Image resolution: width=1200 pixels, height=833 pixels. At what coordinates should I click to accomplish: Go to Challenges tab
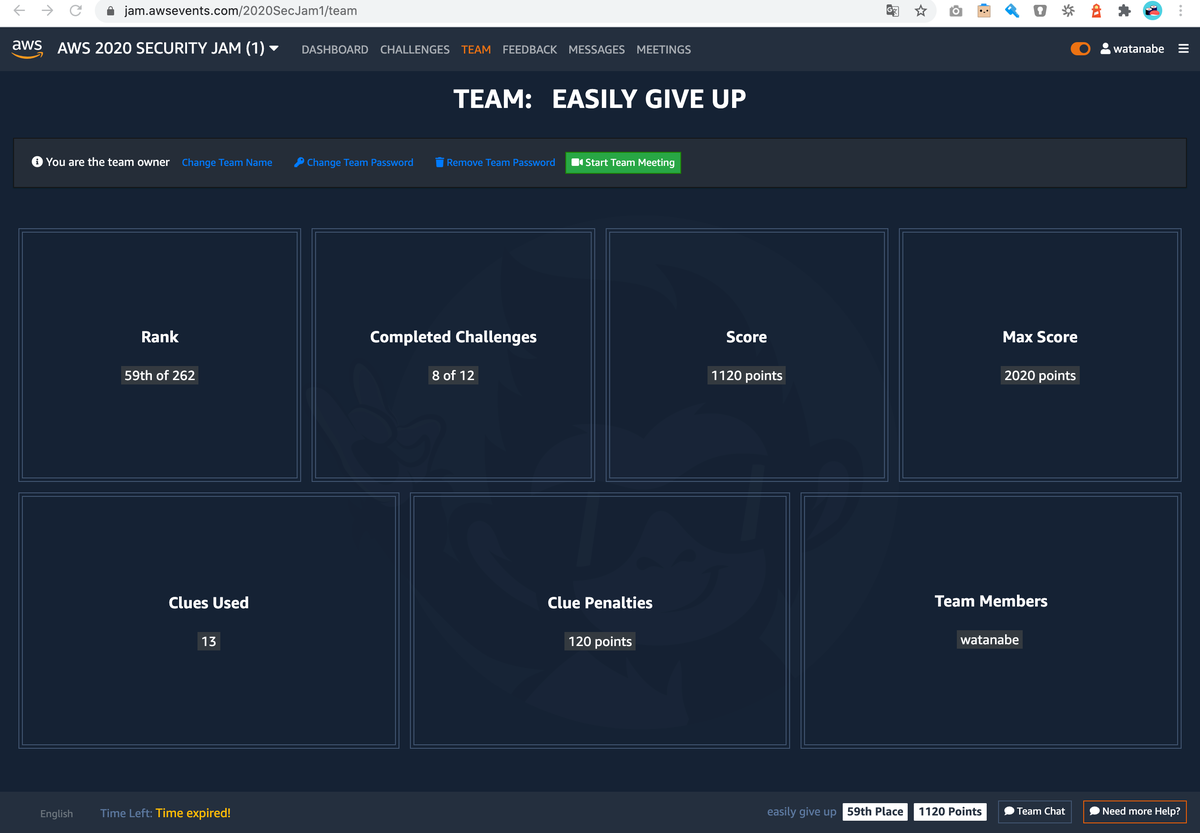point(415,49)
